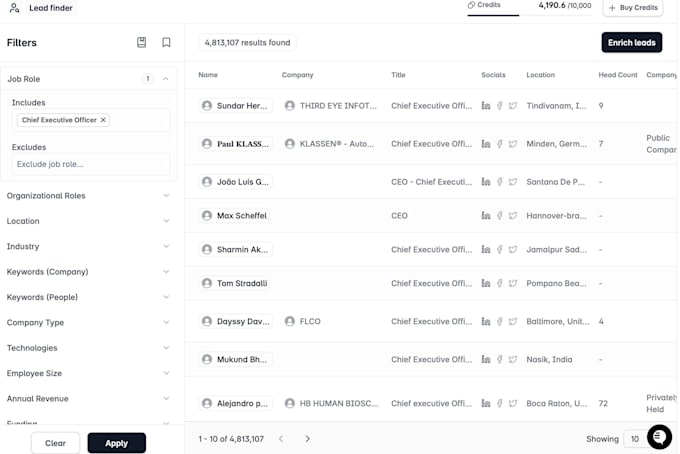
Task: Open Max Scheffel name chip
Action: pos(235,216)
